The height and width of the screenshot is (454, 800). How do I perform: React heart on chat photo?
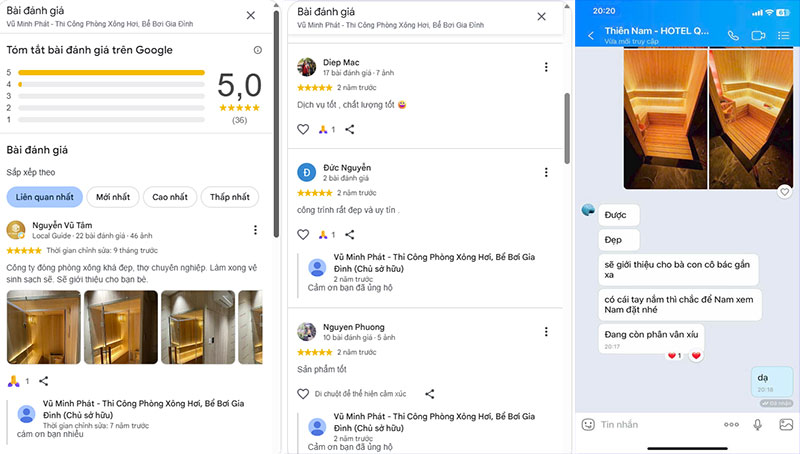[785, 191]
